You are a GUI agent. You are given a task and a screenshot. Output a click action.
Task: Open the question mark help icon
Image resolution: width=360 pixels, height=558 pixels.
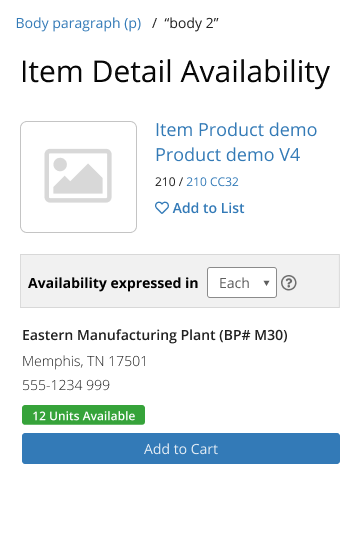pyautogui.click(x=288, y=283)
